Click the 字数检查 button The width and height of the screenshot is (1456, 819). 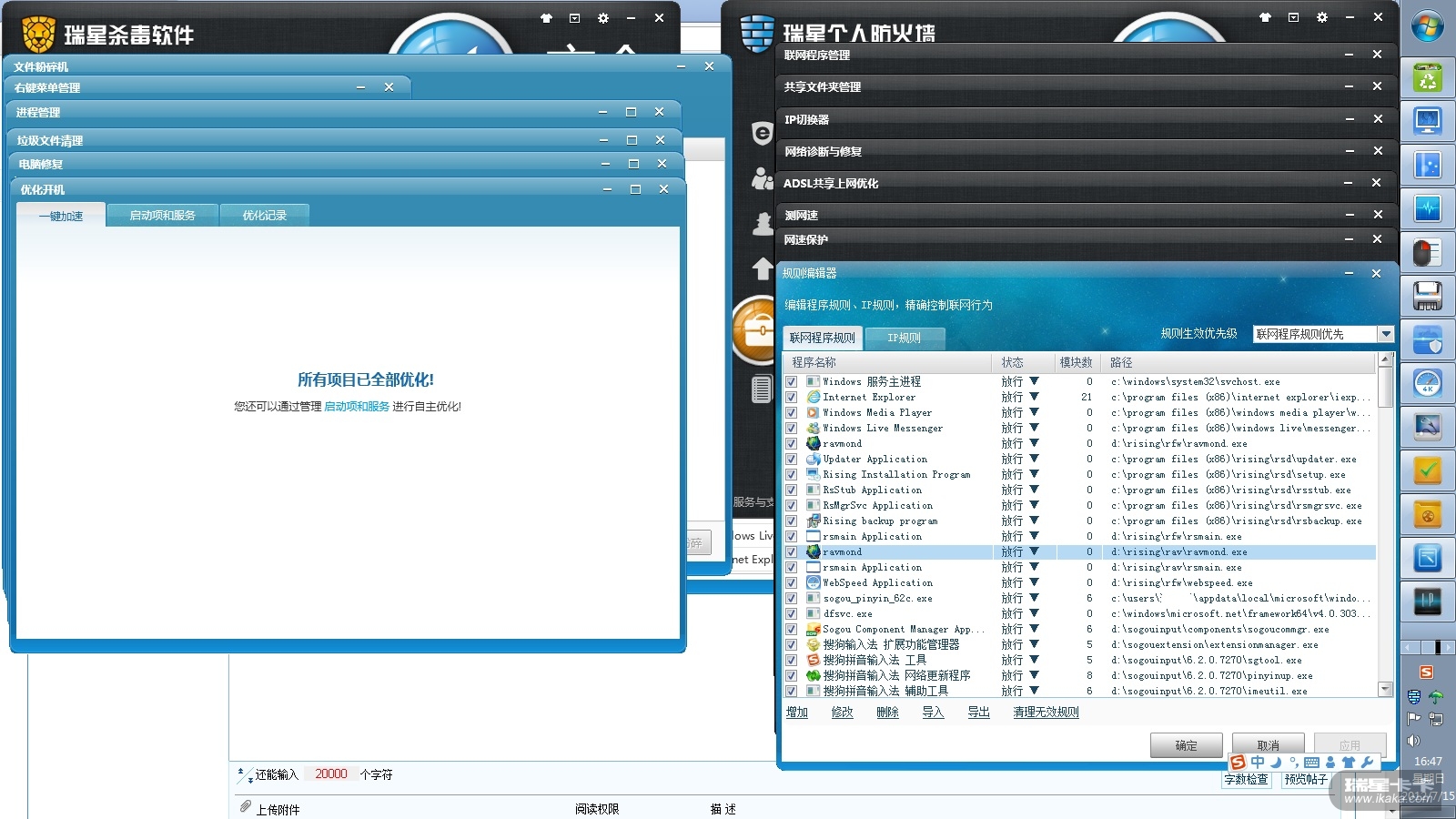[1246, 780]
